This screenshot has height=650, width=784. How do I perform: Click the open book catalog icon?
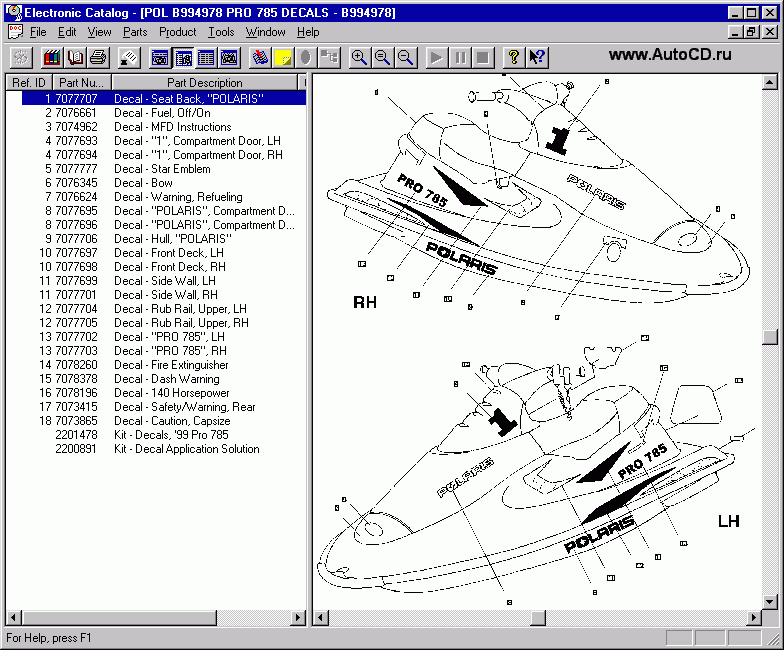[x=76, y=58]
